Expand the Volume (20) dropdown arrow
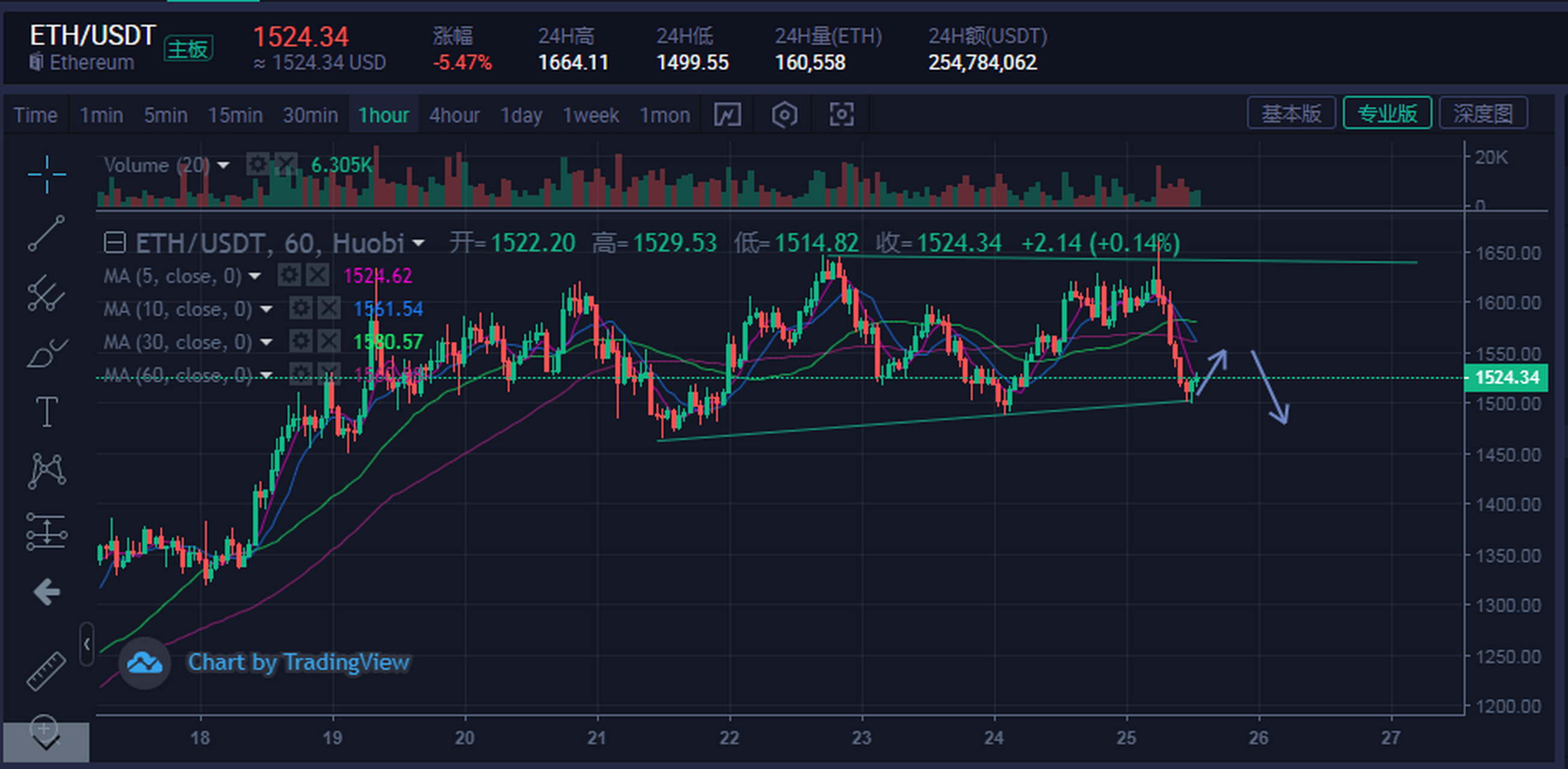The height and width of the screenshot is (769, 1568). tap(223, 165)
